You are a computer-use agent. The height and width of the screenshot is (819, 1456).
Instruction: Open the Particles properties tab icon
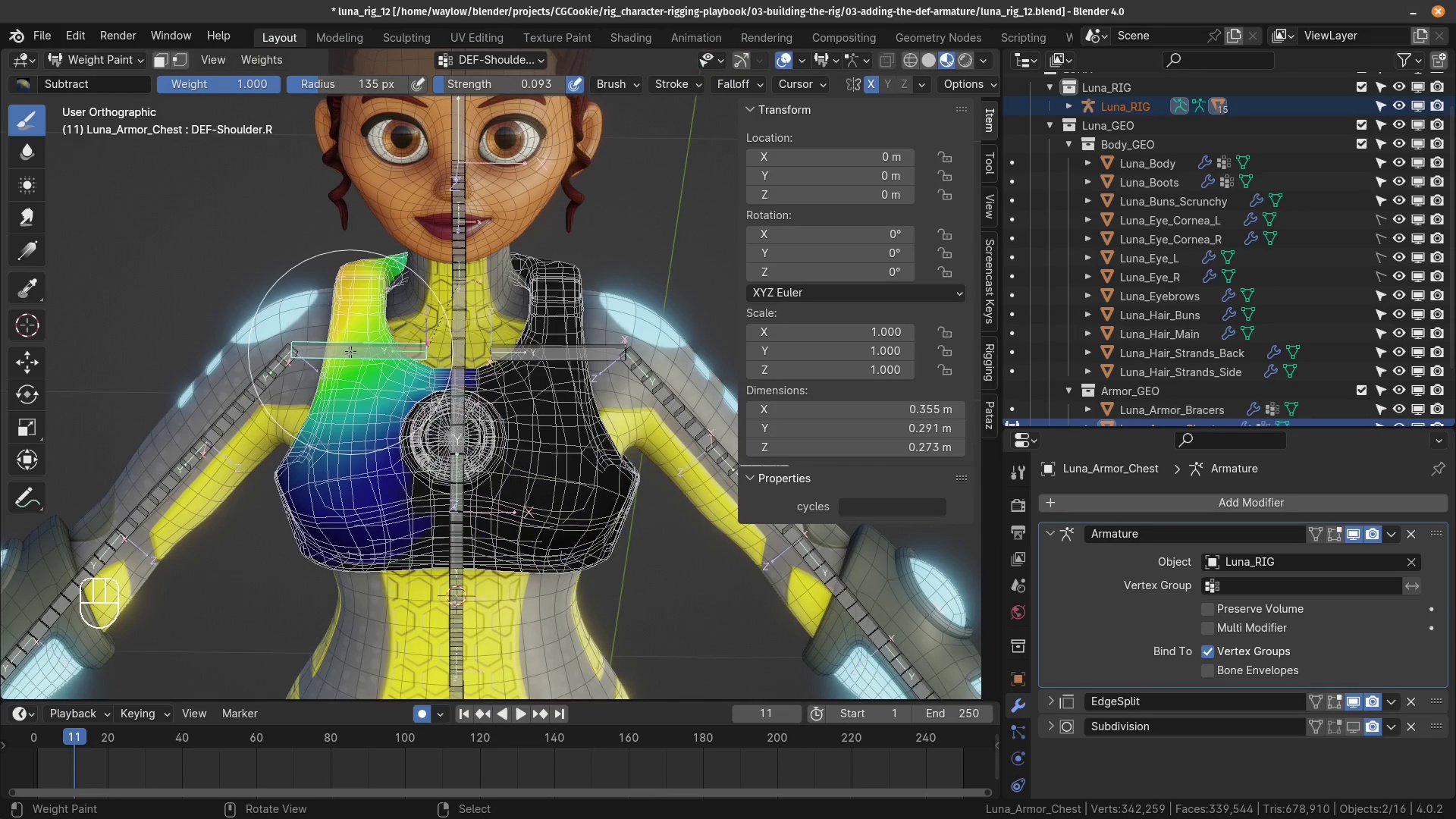tap(1018, 732)
